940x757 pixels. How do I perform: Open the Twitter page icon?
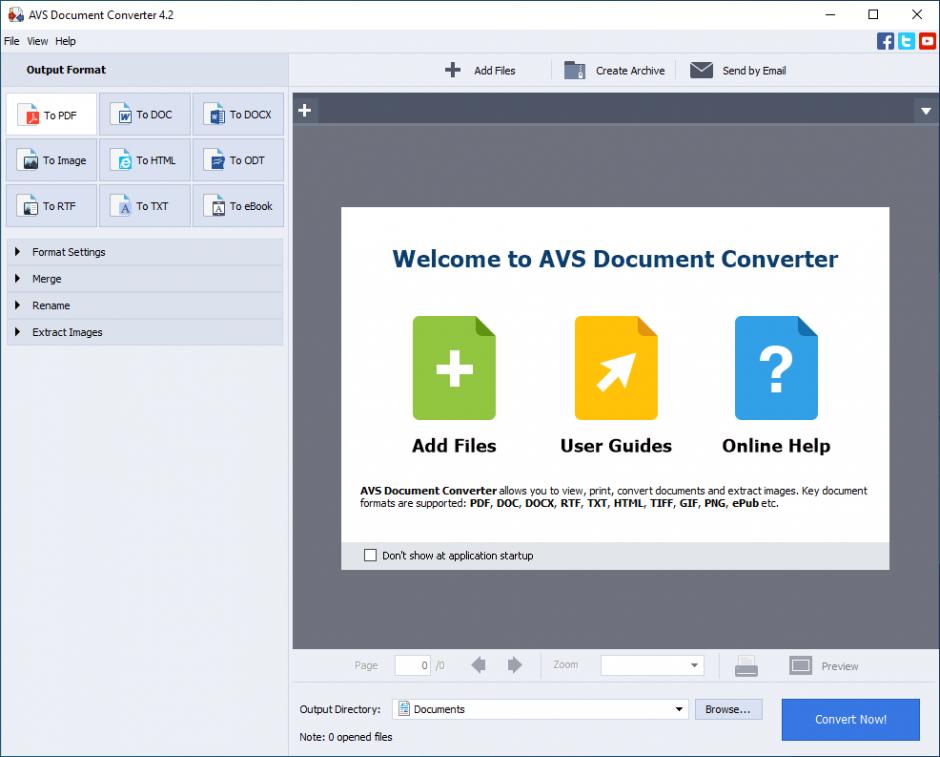[906, 41]
